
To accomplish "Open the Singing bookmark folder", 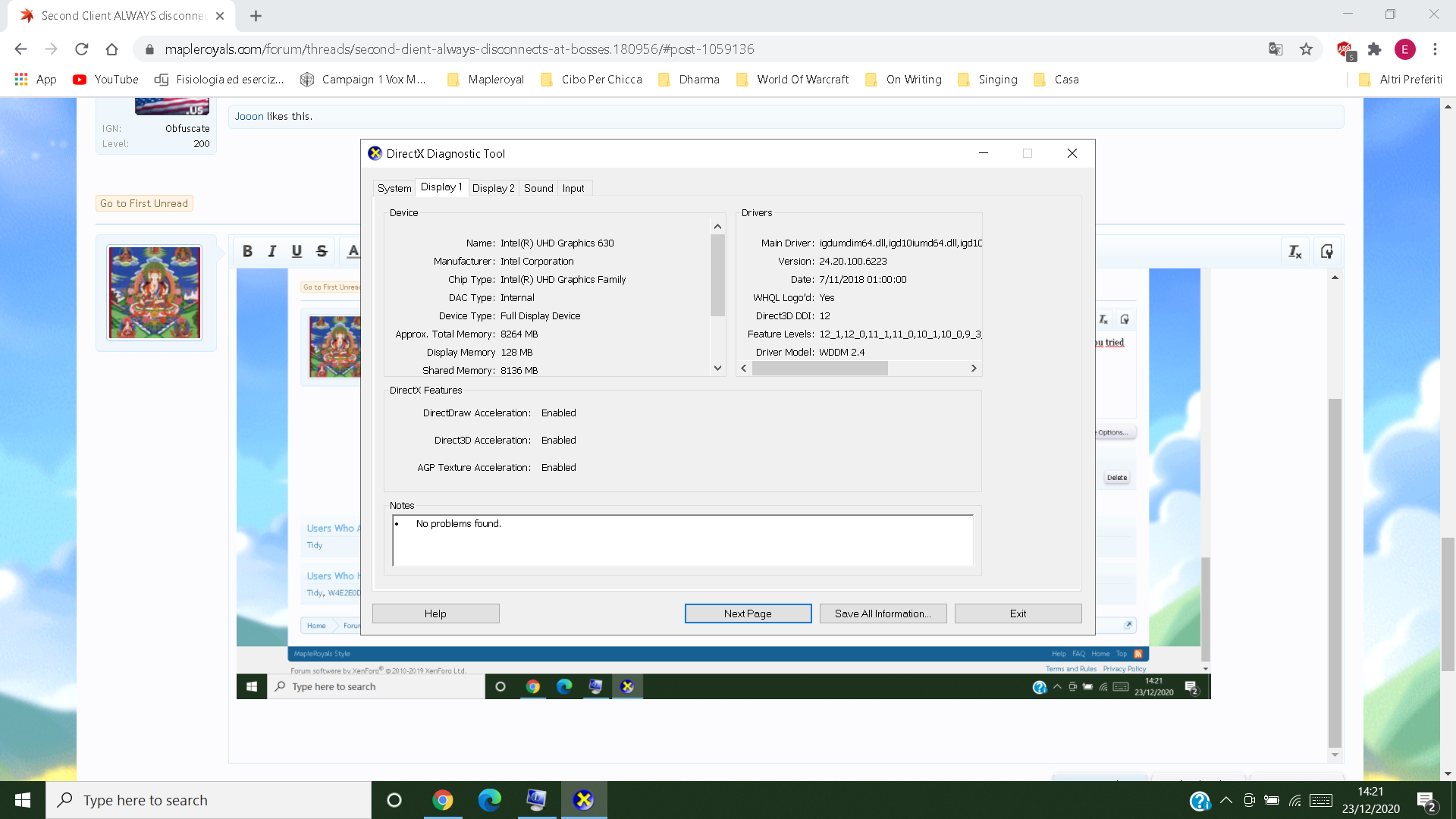I will [x=988, y=80].
